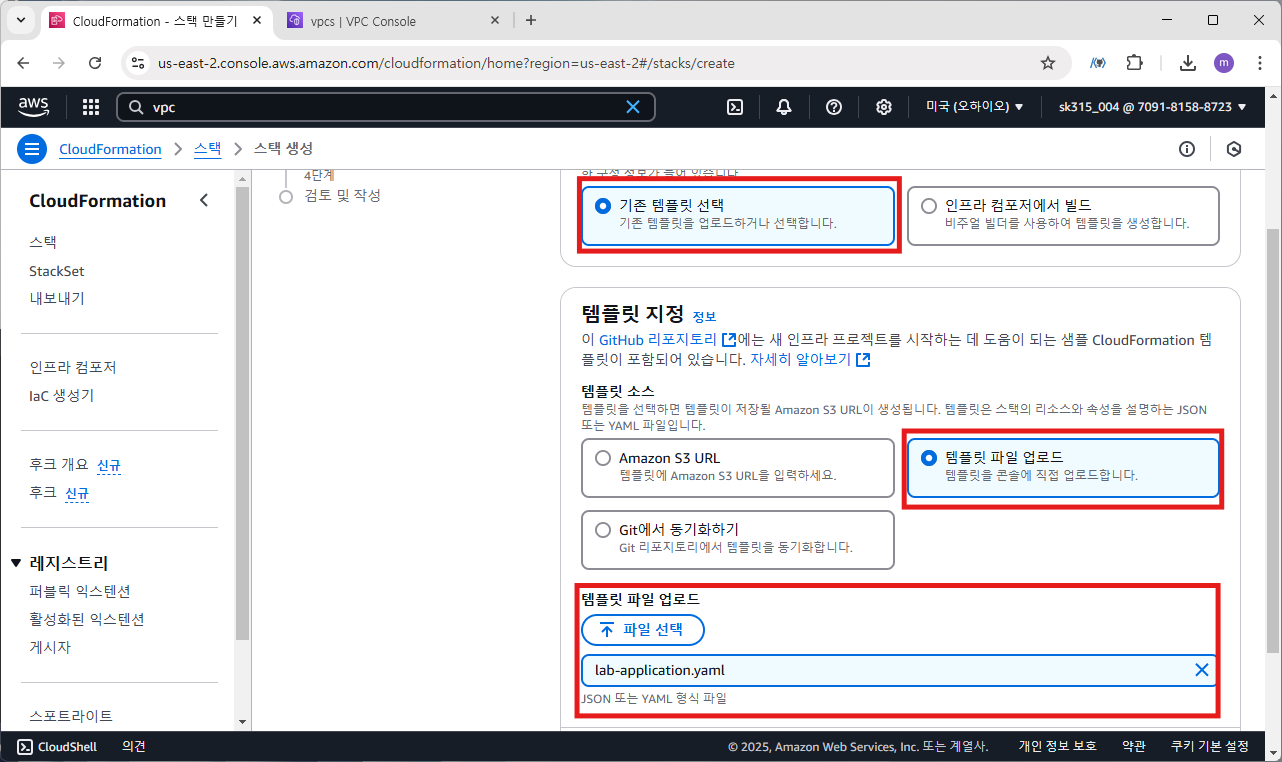The height and width of the screenshot is (762, 1282).
Task: Collapse the 레지스트리 section triangle
Action: pyautogui.click(x=15, y=563)
